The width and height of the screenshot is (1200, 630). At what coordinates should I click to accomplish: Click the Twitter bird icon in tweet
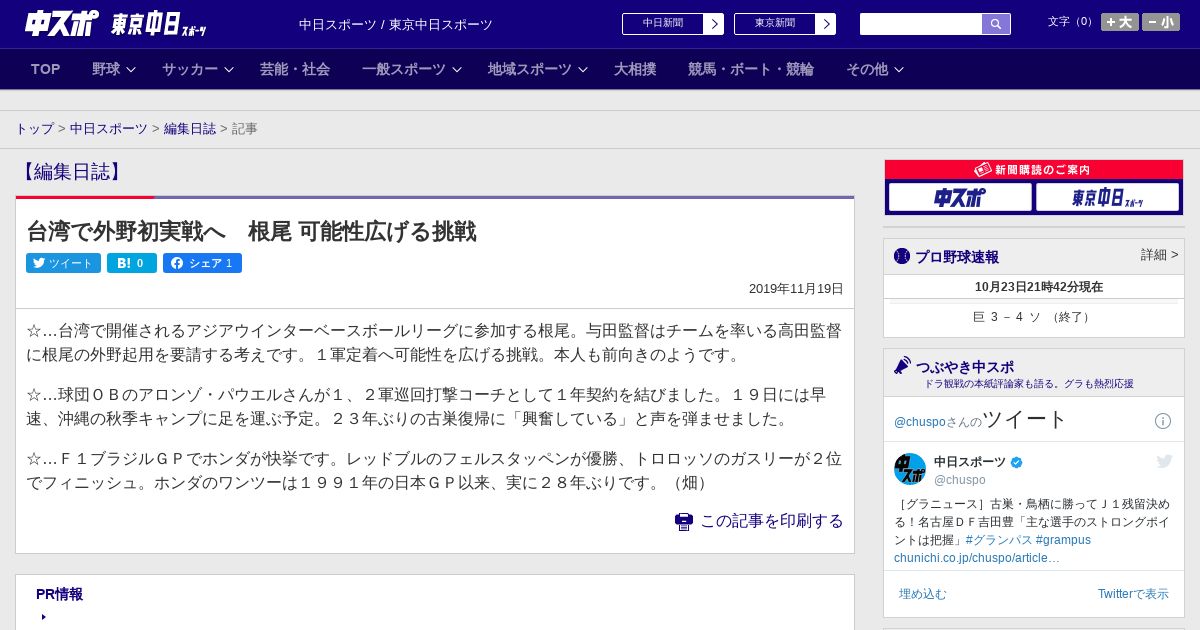pos(1164,461)
